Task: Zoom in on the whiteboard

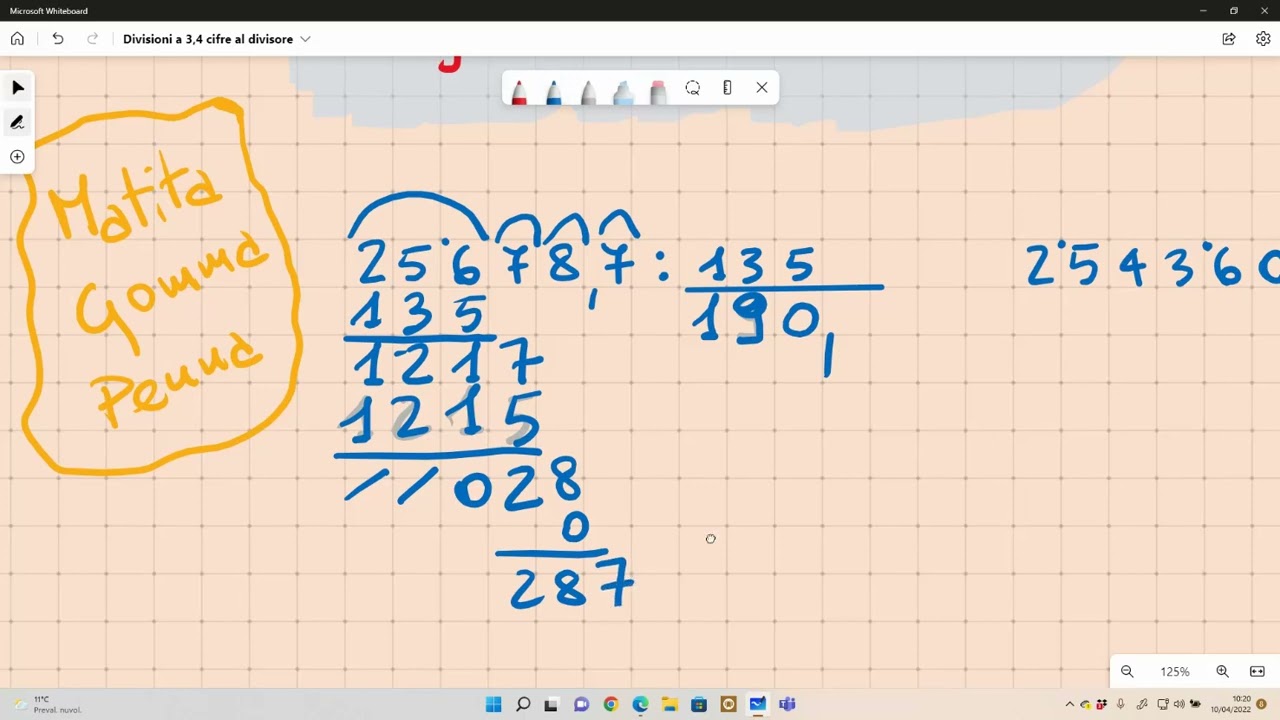Action: click(x=1222, y=672)
